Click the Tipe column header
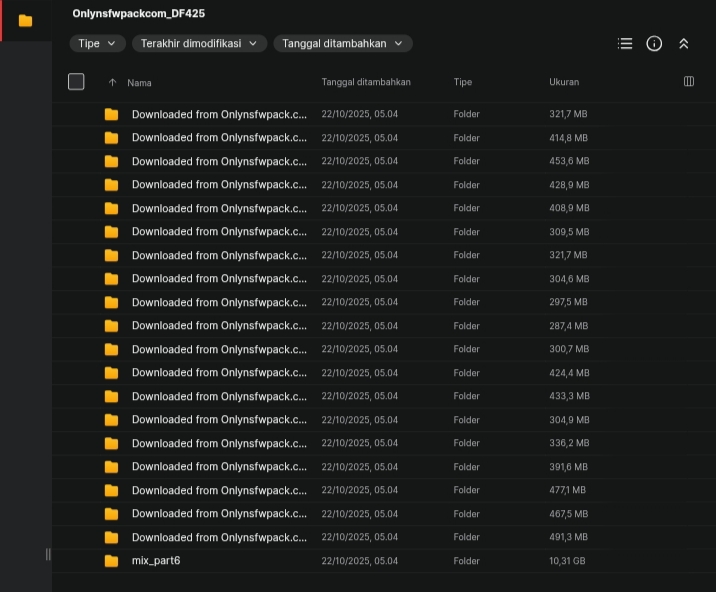Image resolution: width=716 pixels, height=592 pixels. pyautogui.click(x=462, y=82)
